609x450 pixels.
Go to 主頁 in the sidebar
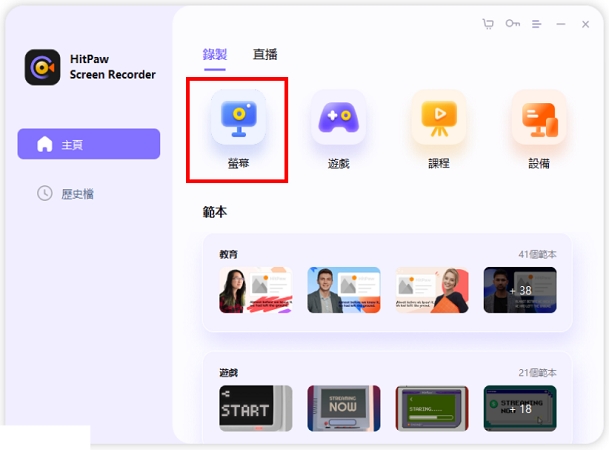click(89, 144)
